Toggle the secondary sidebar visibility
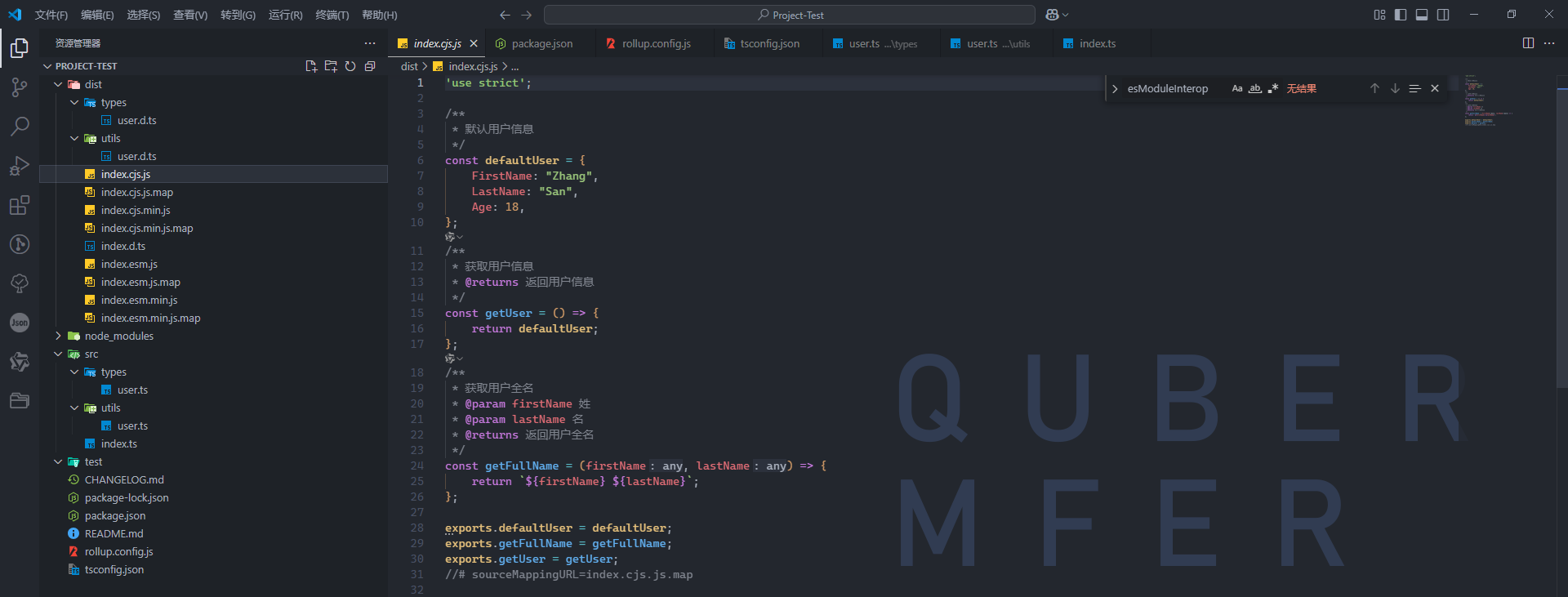1568x597 pixels. click(1443, 15)
